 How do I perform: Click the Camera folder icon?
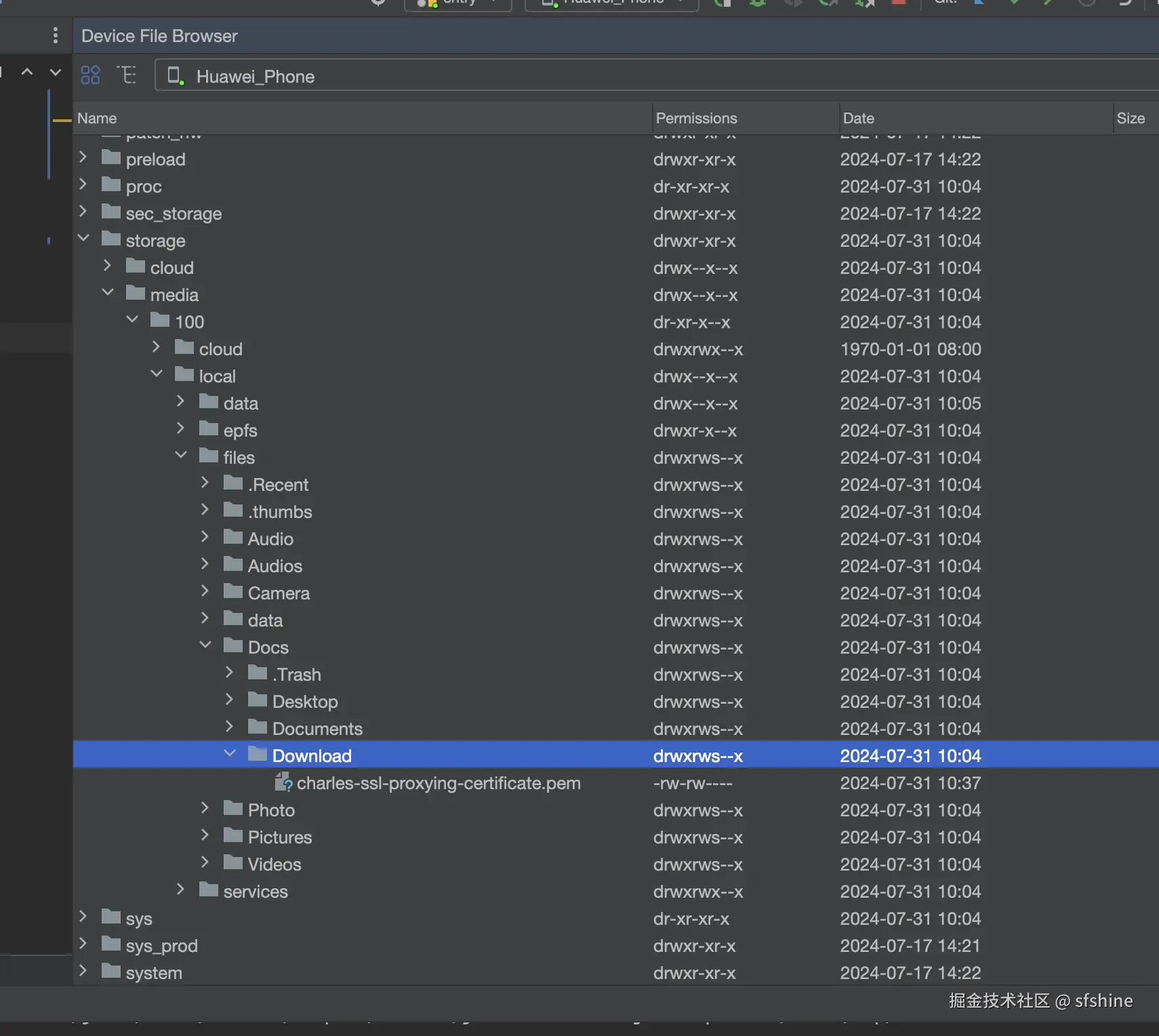pyautogui.click(x=233, y=591)
